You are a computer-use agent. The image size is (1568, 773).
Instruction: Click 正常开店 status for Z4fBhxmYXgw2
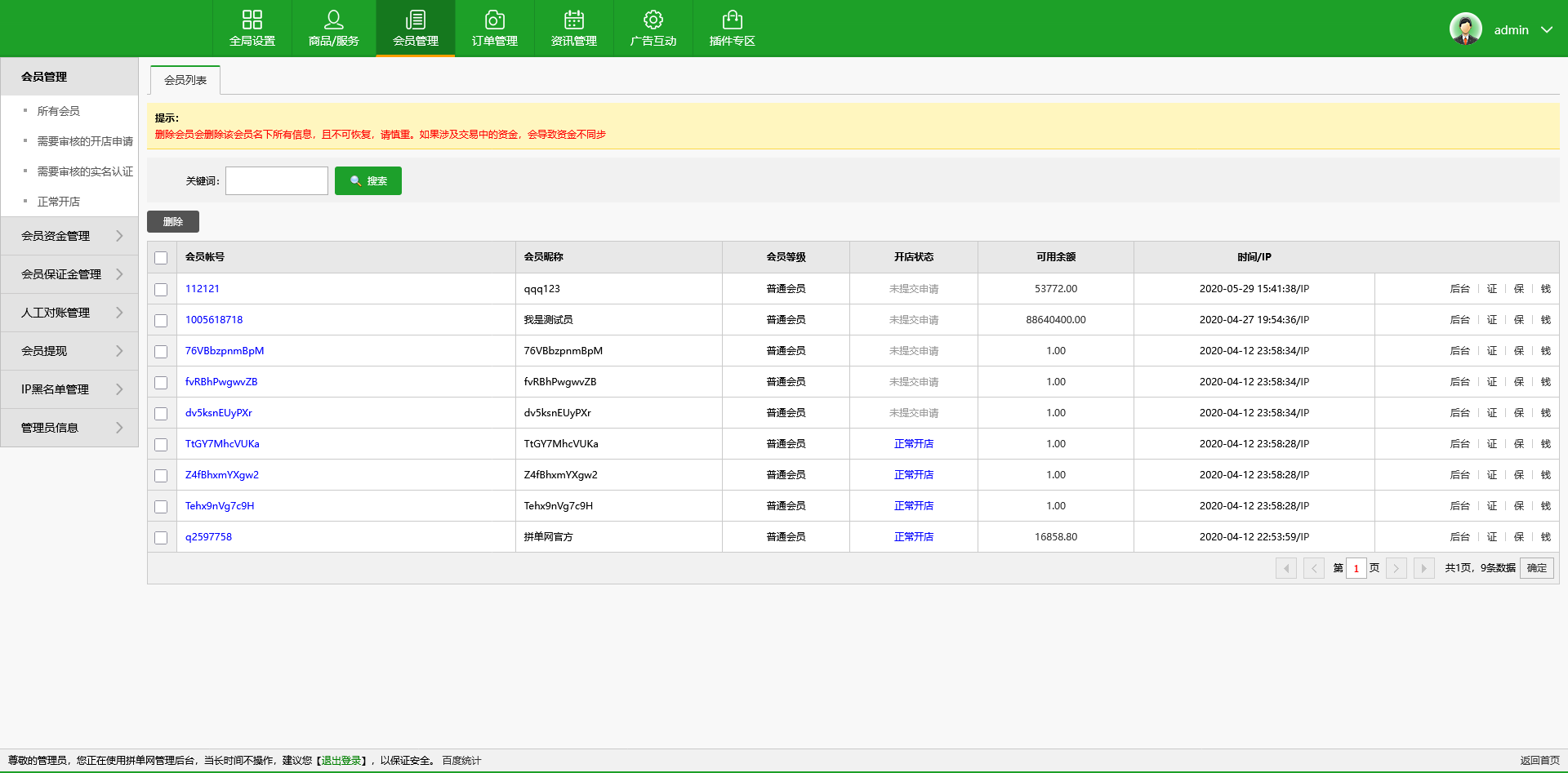[914, 475]
